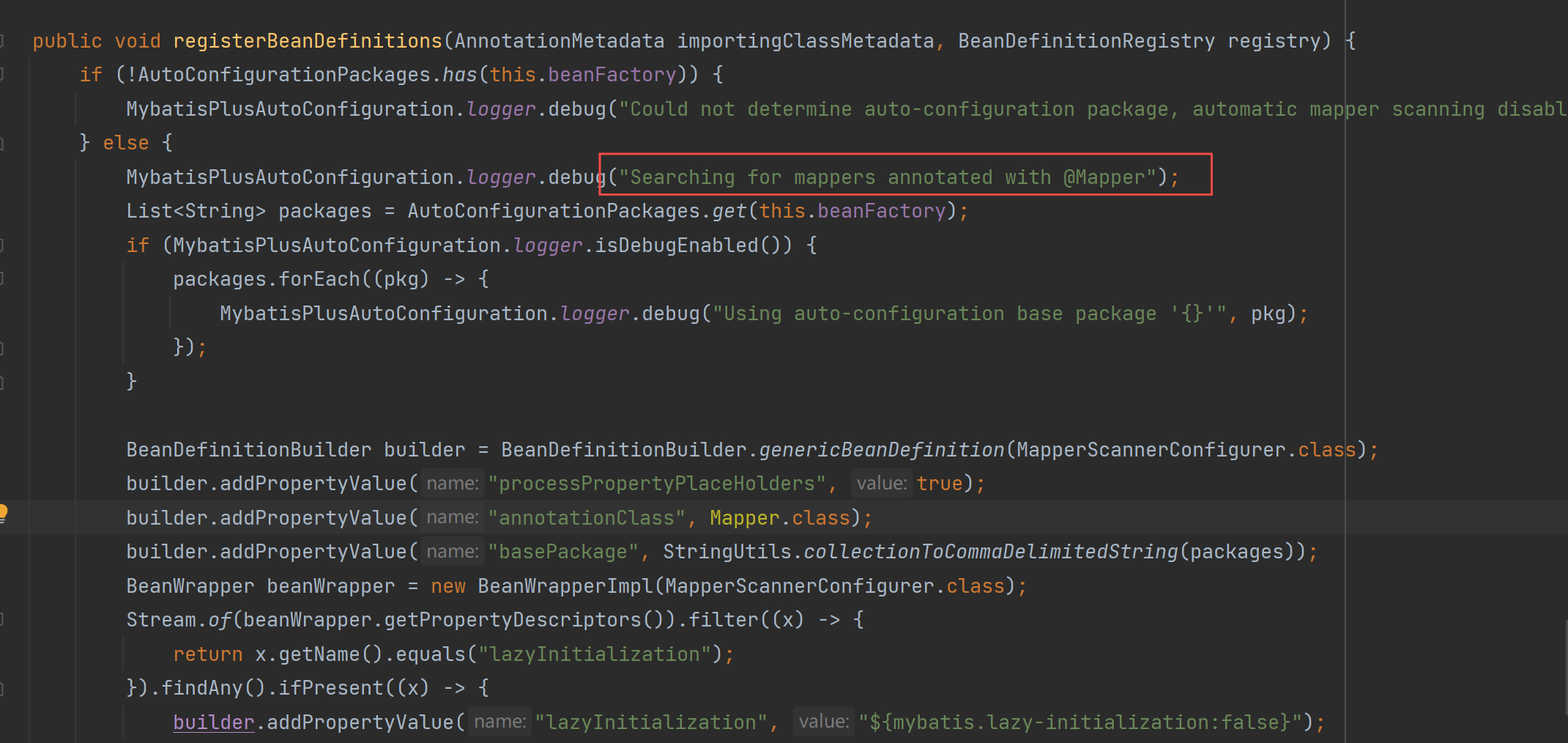Click the void return type
The width and height of the screenshot is (1568, 743).
(138, 41)
